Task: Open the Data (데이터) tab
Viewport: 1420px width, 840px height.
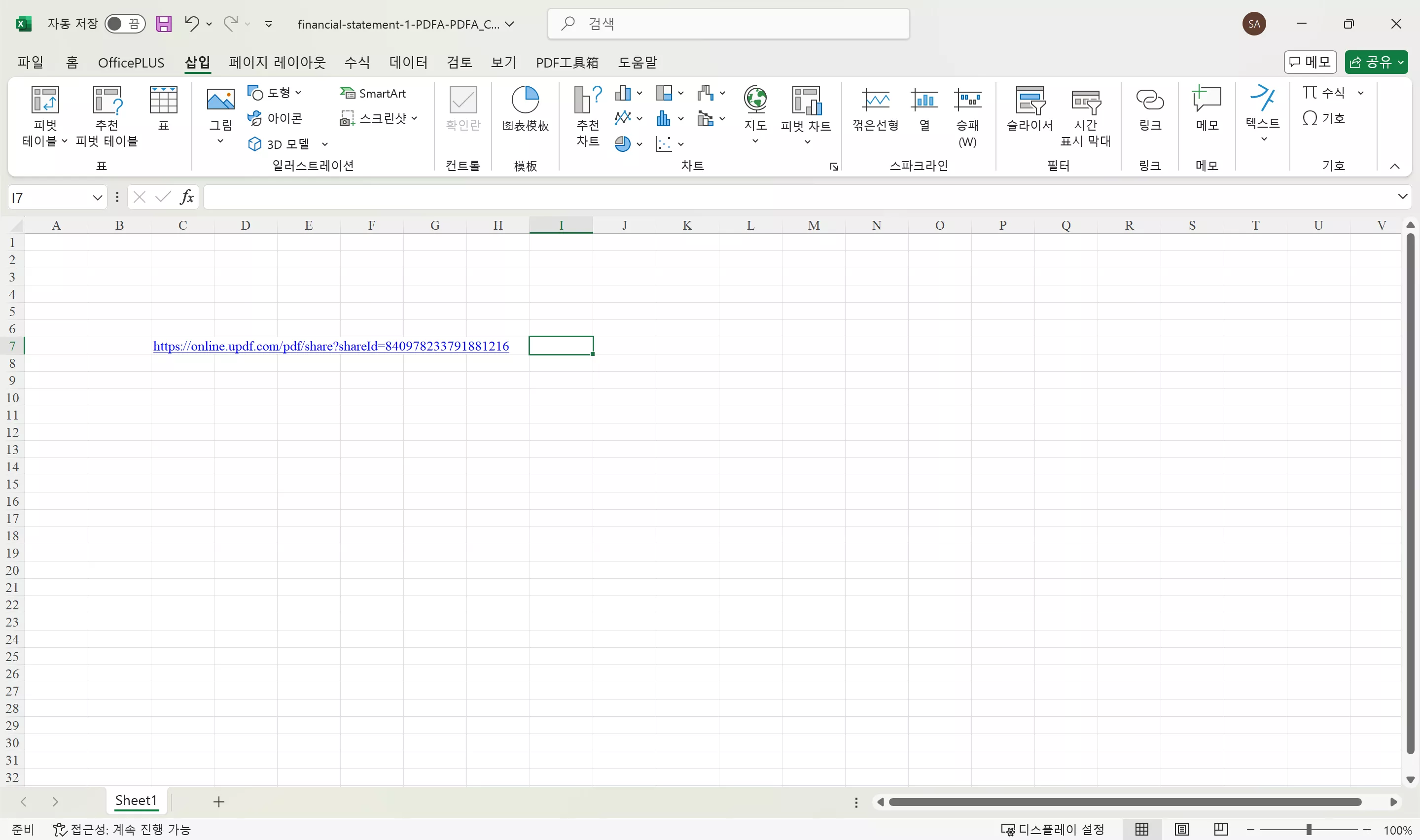Action: pos(408,62)
